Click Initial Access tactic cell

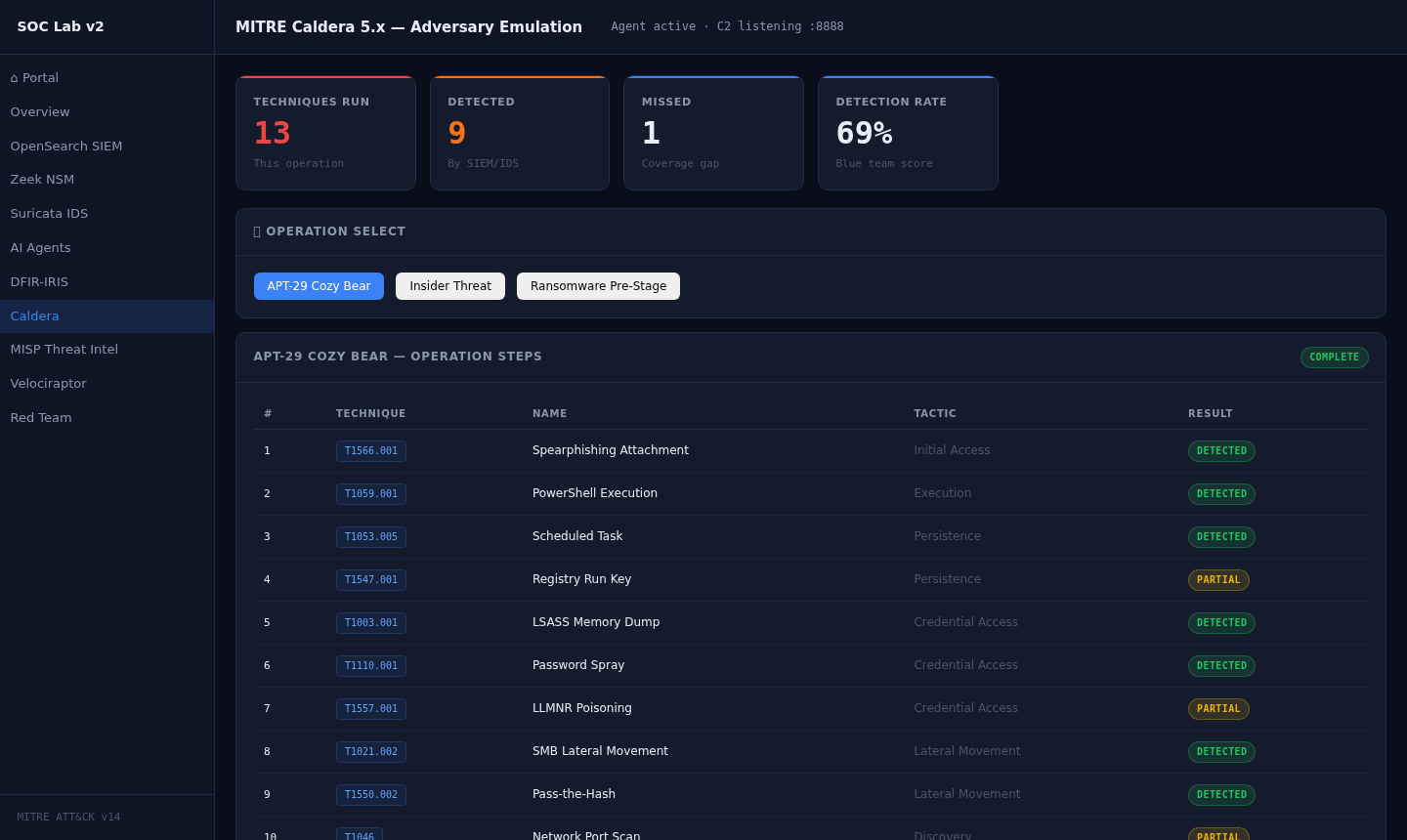(x=952, y=450)
